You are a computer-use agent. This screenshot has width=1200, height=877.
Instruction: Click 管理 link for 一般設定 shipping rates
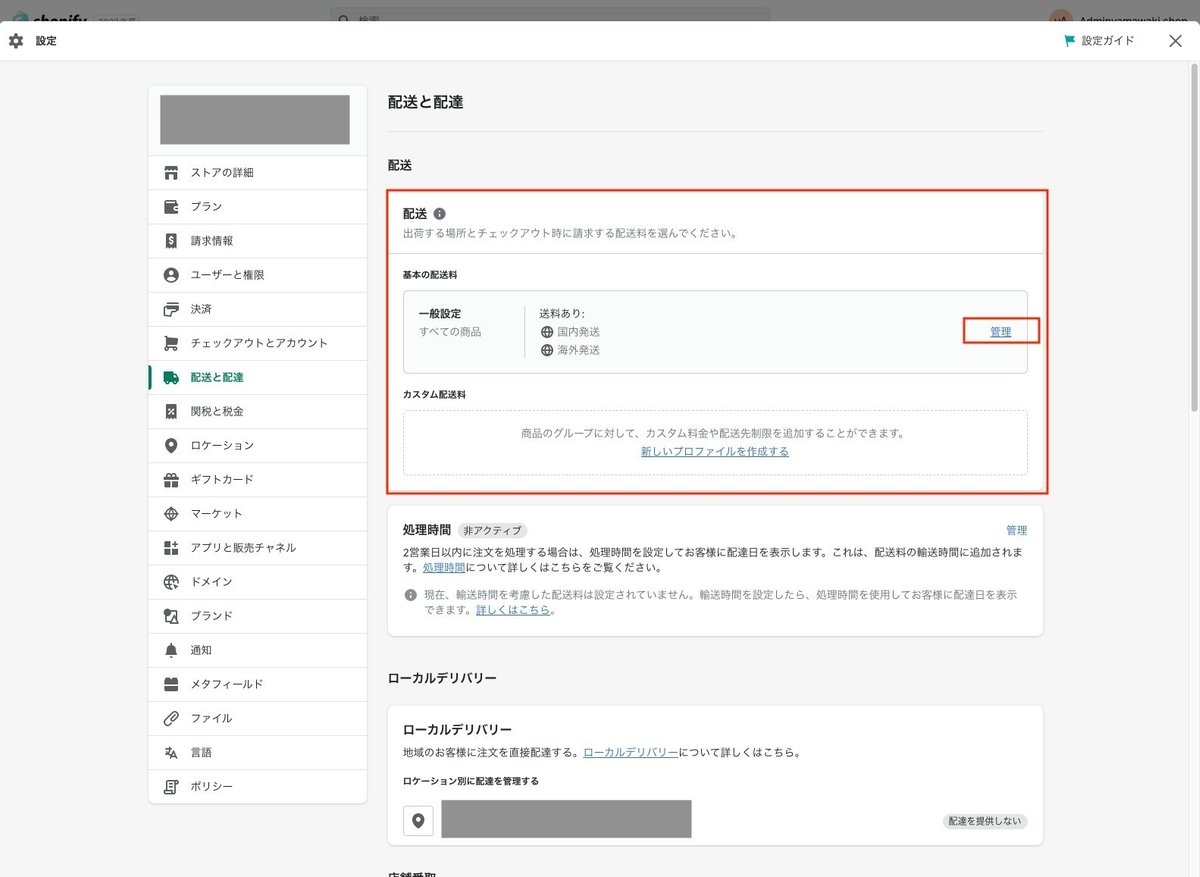[x=1000, y=332]
